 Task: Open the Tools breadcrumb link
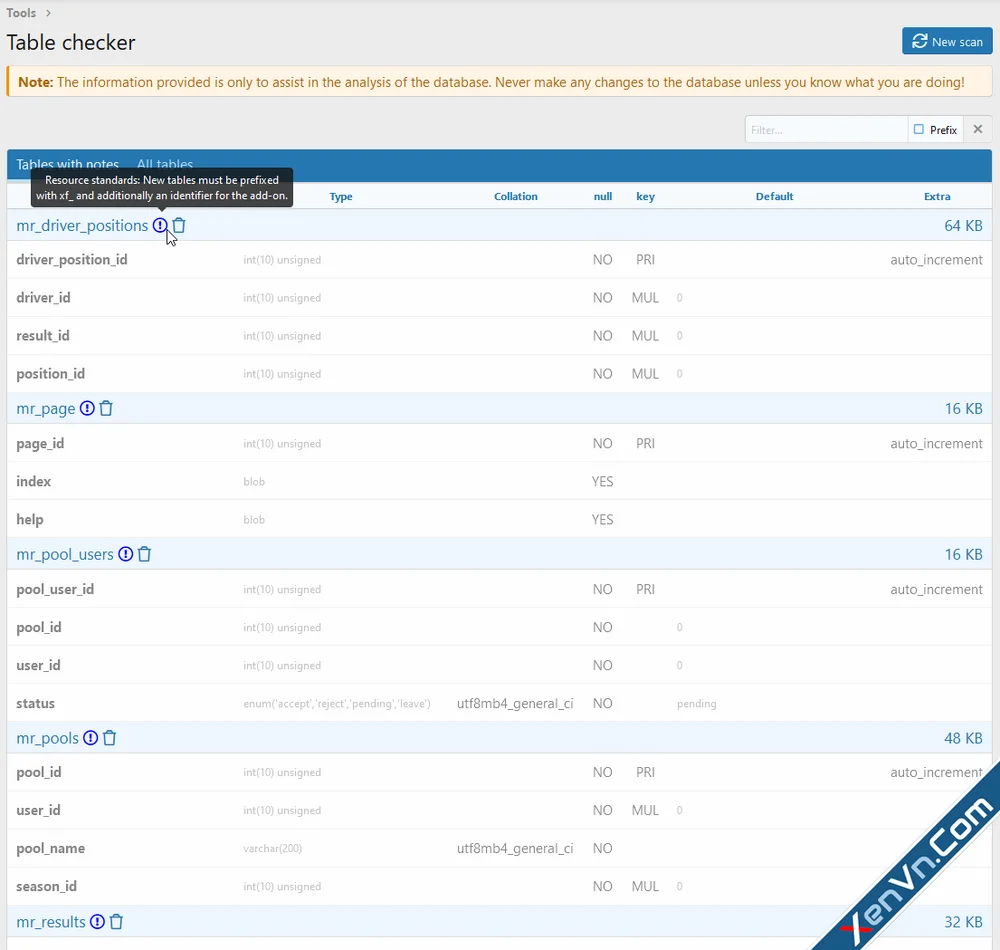21,13
